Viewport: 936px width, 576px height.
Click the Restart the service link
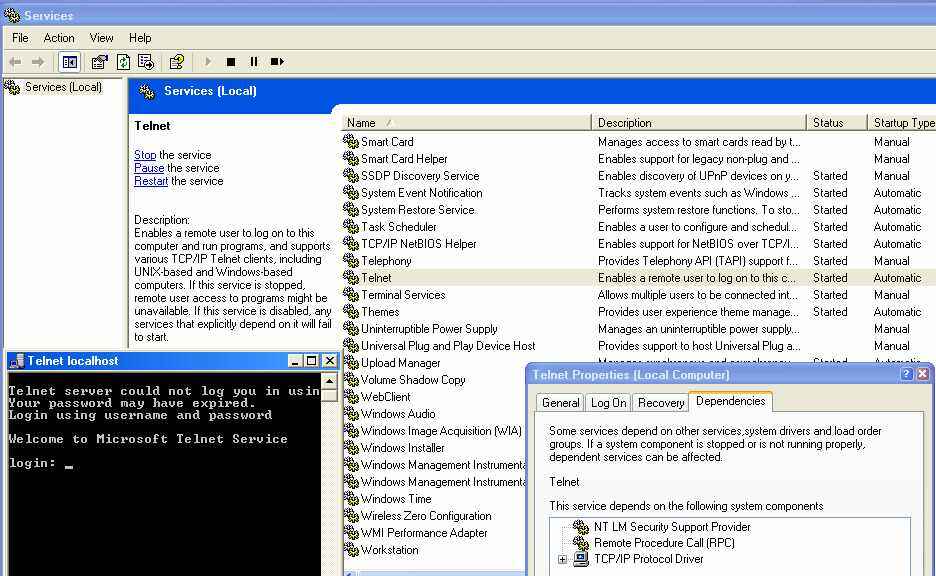pyautogui.click(x=151, y=181)
